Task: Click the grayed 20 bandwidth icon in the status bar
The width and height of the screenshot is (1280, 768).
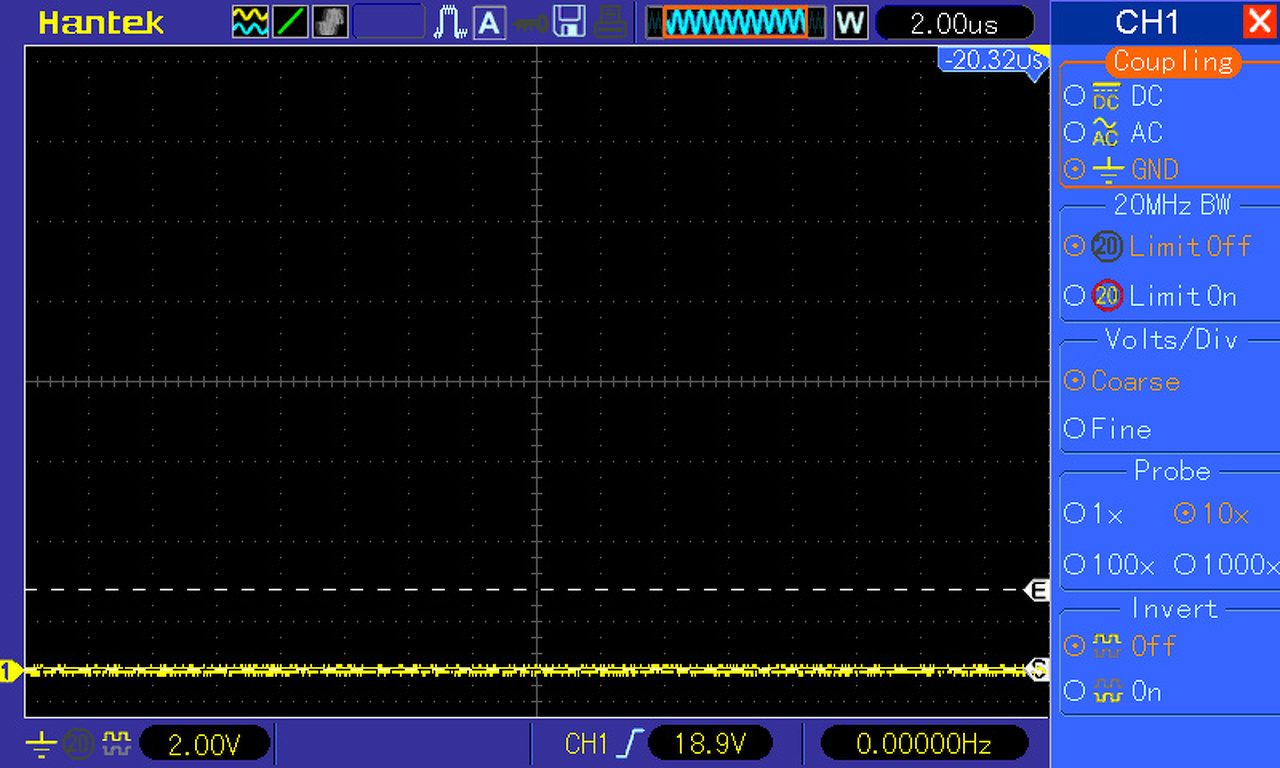Action: click(78, 743)
